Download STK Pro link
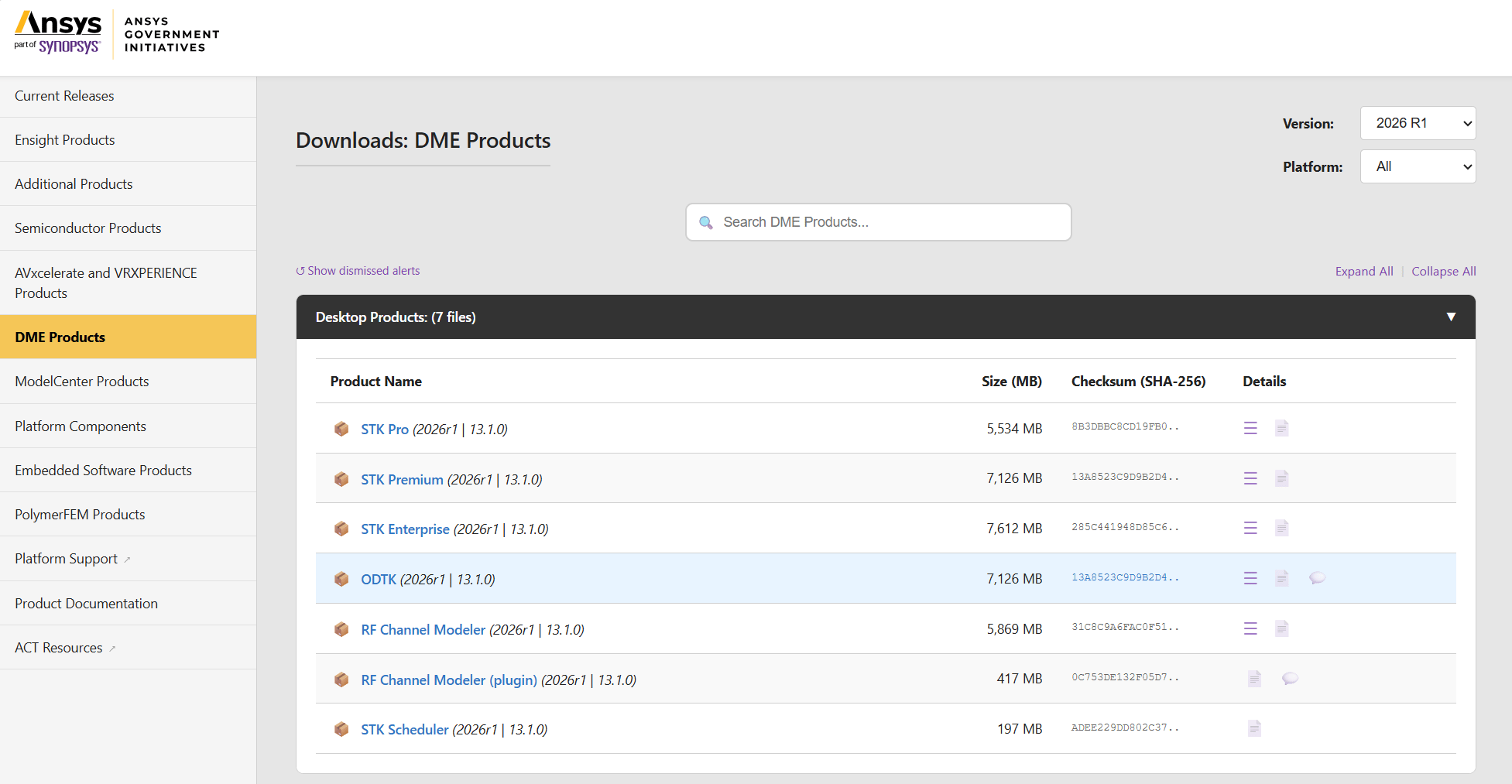Screen dimensions: 1512x784 click(385, 430)
